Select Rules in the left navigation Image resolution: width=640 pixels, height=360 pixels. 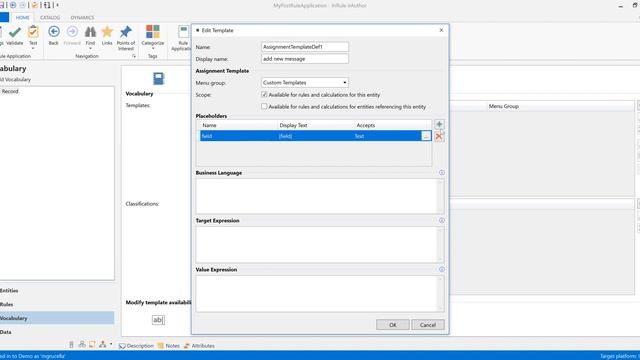pos(57,304)
